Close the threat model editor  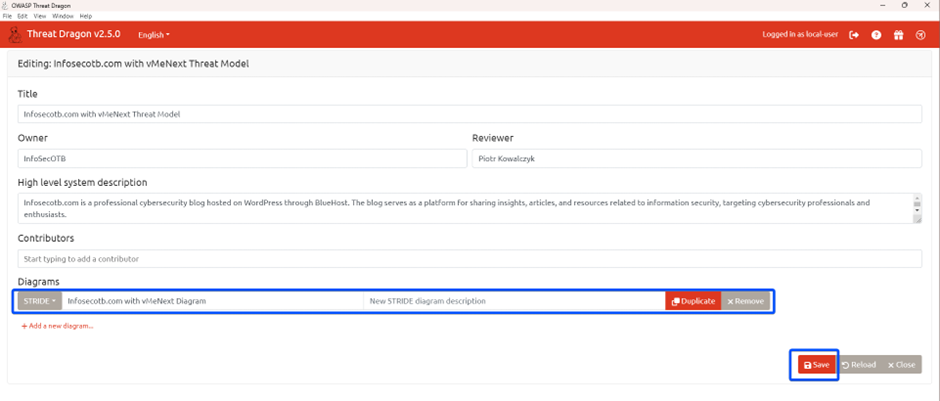(900, 365)
